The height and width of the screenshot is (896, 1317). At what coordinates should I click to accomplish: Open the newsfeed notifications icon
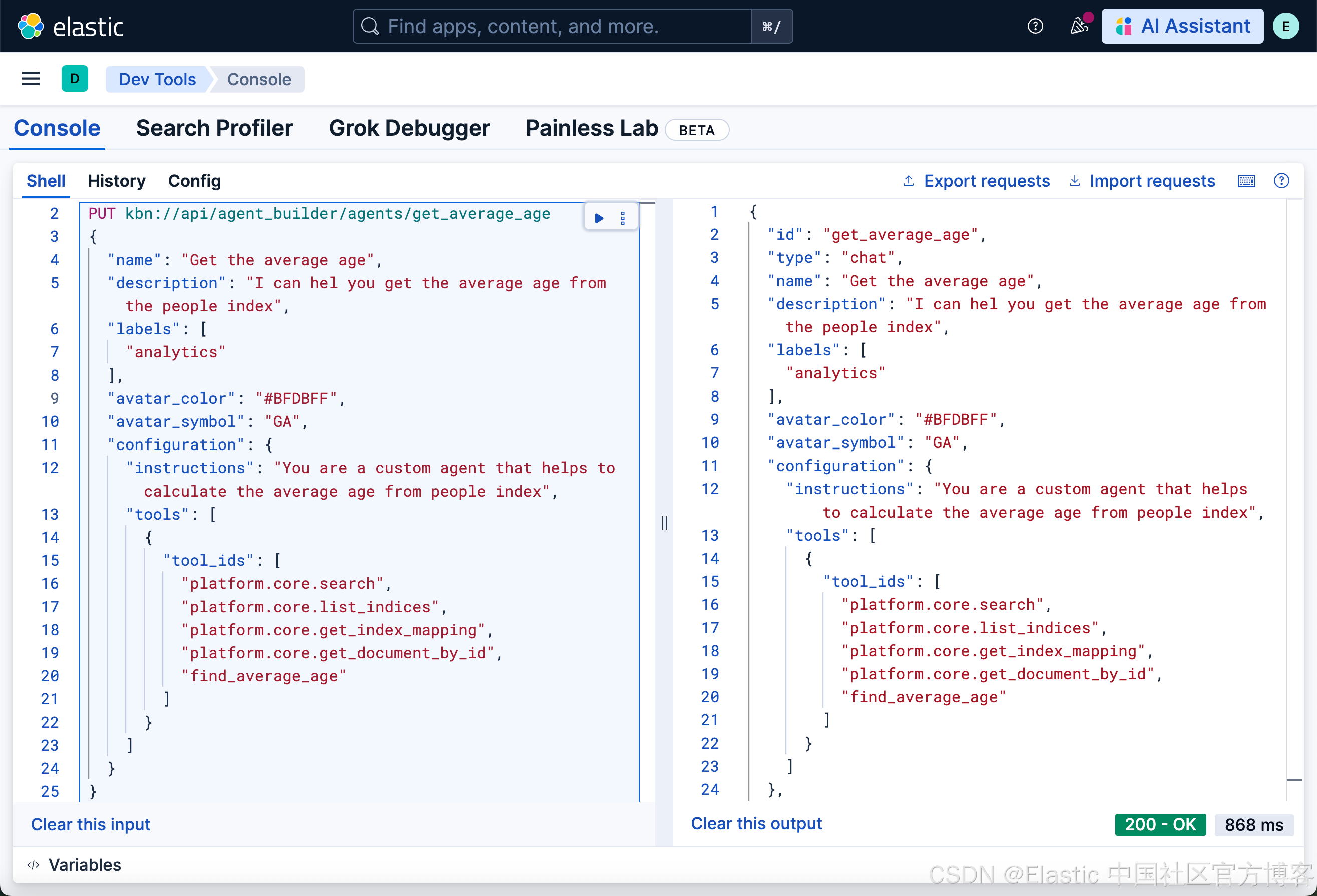coord(1079,26)
